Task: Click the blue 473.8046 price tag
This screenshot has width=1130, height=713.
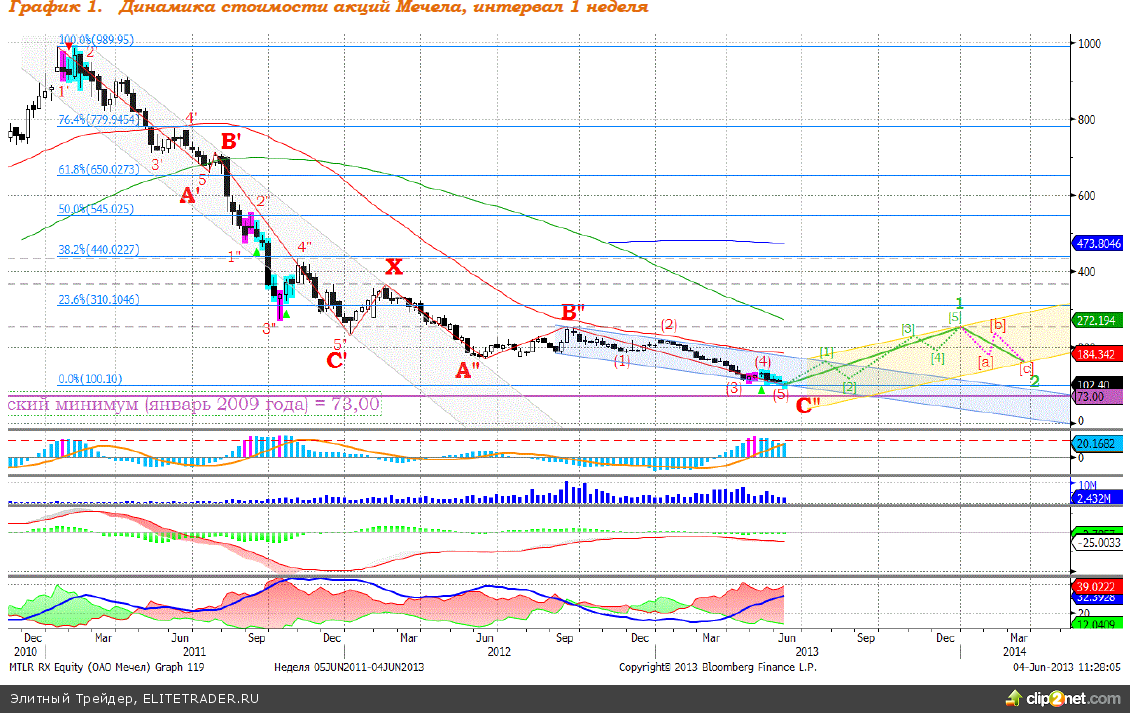Action: [x=1099, y=243]
